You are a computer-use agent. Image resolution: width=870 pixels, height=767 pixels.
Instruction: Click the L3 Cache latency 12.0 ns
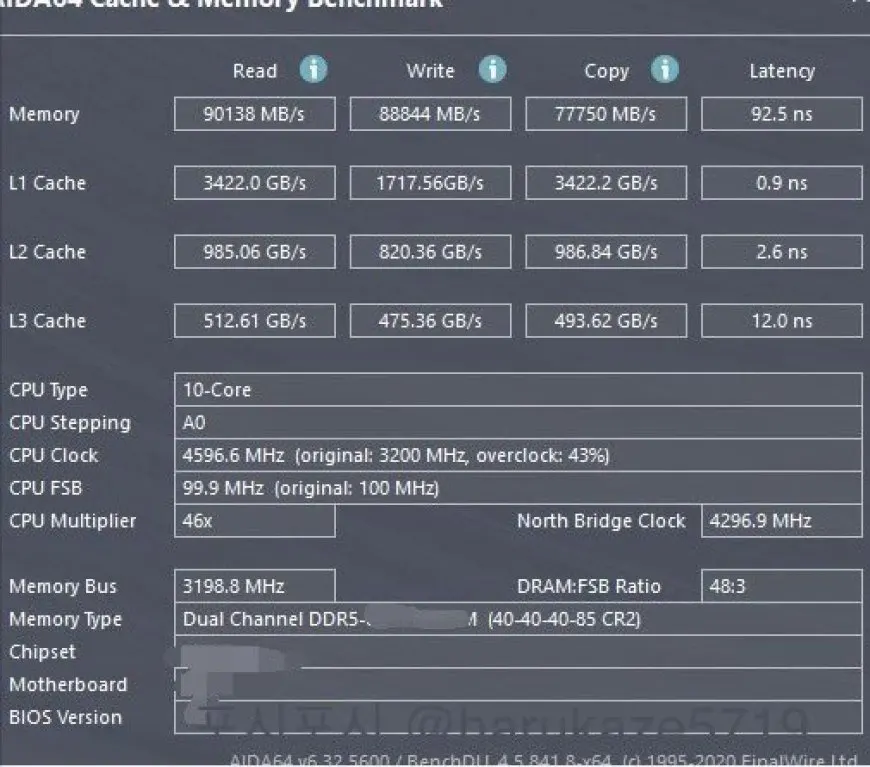click(x=782, y=320)
